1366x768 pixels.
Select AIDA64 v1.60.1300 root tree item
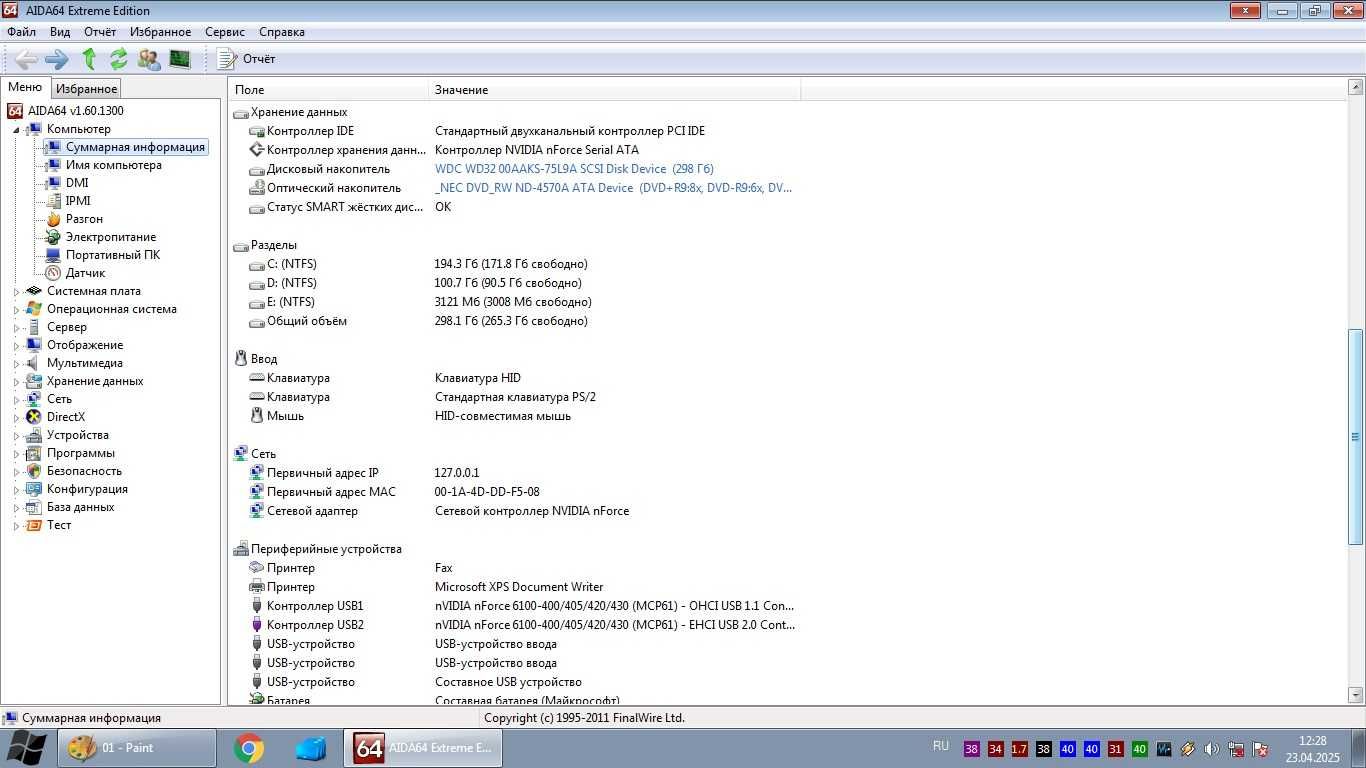point(75,111)
